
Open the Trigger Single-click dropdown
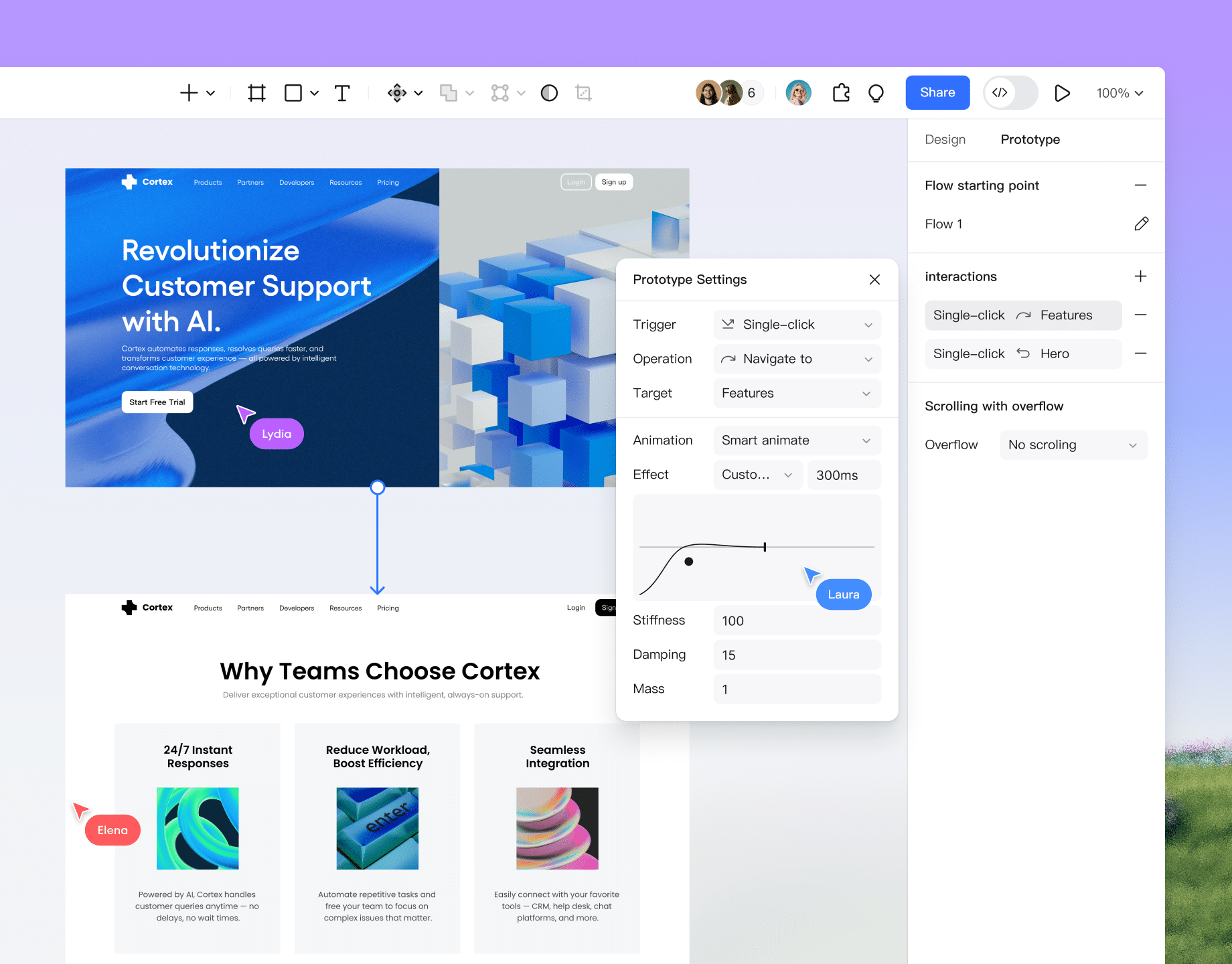pyautogui.click(x=797, y=325)
